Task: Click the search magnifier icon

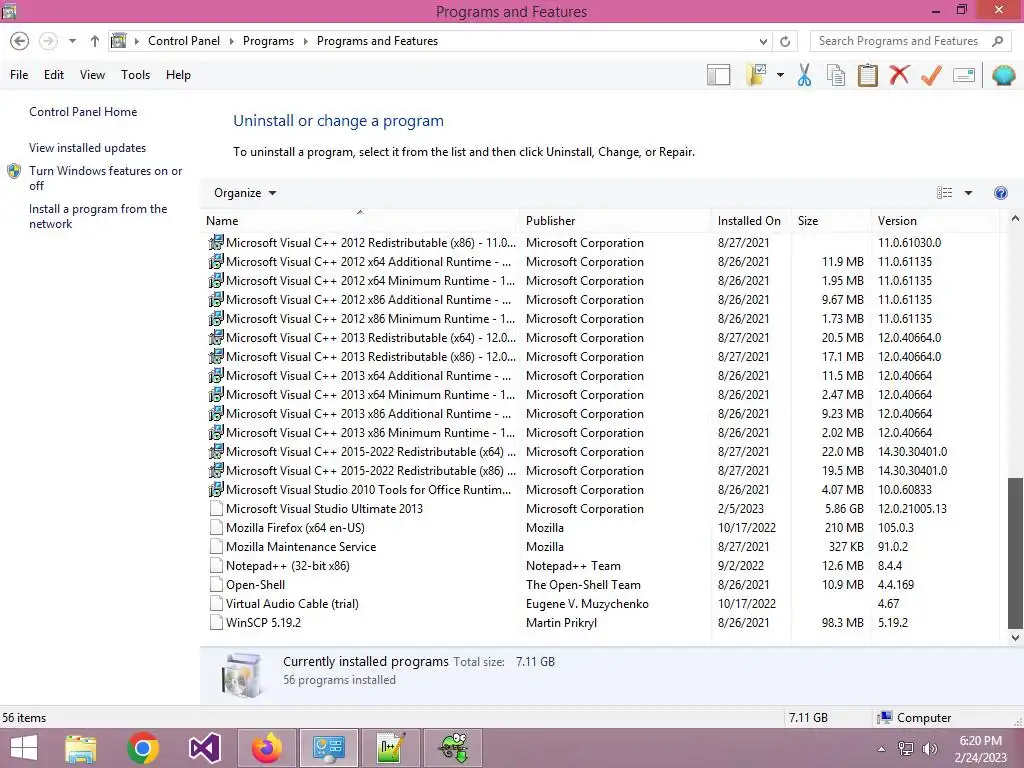Action: click(997, 41)
